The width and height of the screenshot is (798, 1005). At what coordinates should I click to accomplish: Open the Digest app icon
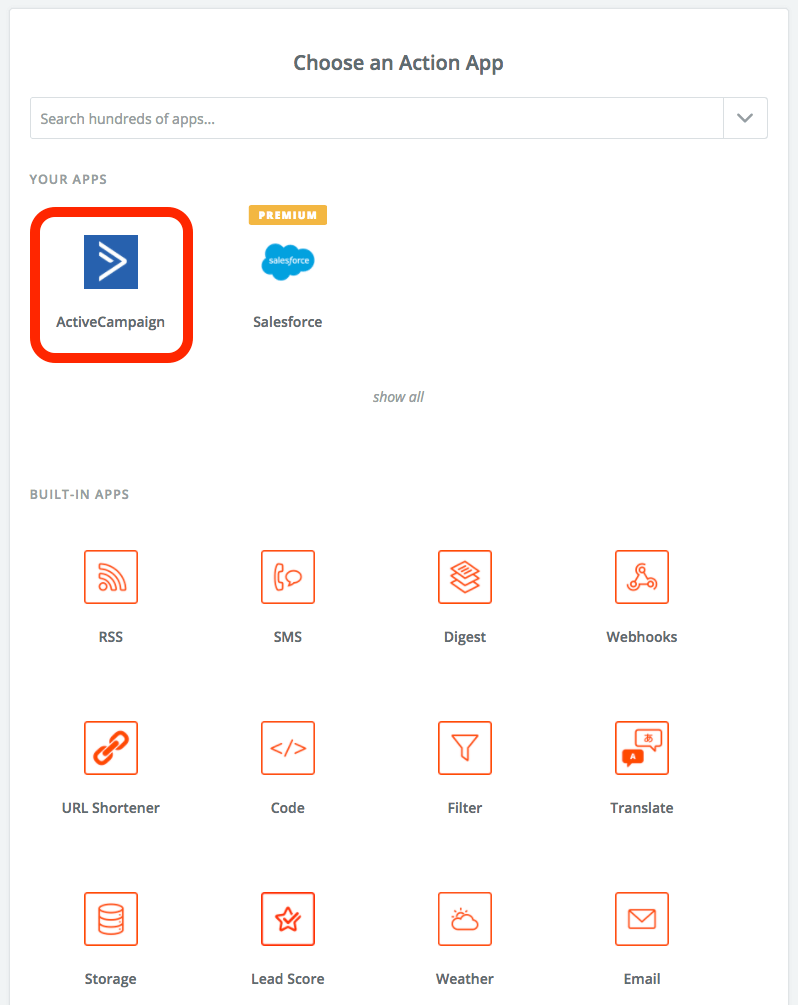465,577
